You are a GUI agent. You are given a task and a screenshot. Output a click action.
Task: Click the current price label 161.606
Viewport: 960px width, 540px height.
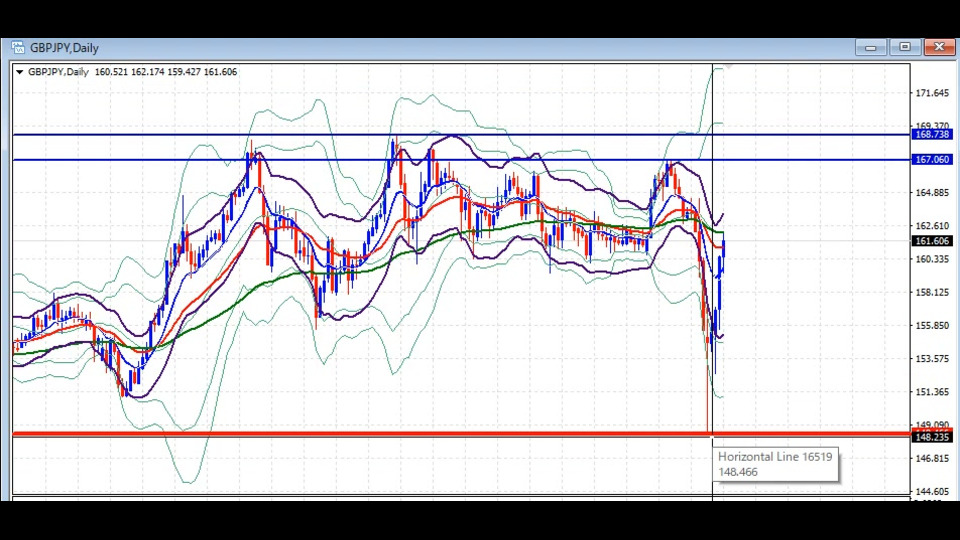tap(932, 241)
